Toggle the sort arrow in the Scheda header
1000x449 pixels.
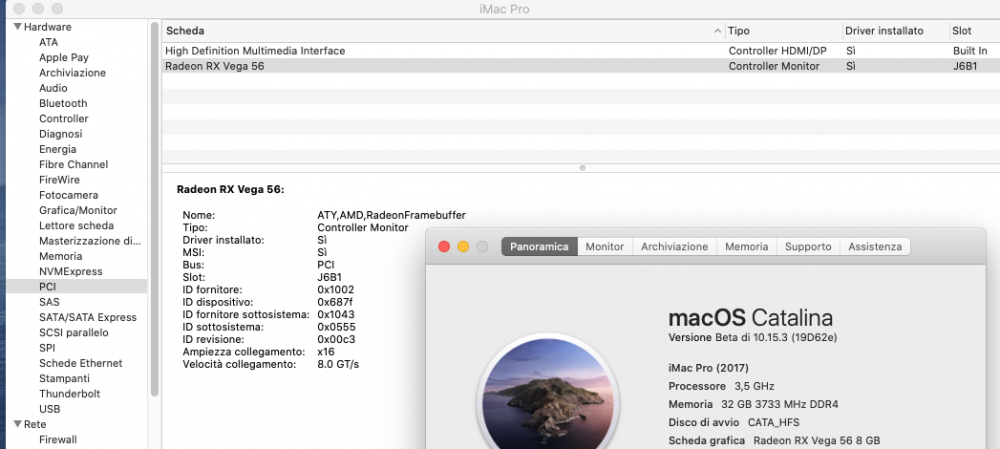tap(718, 31)
